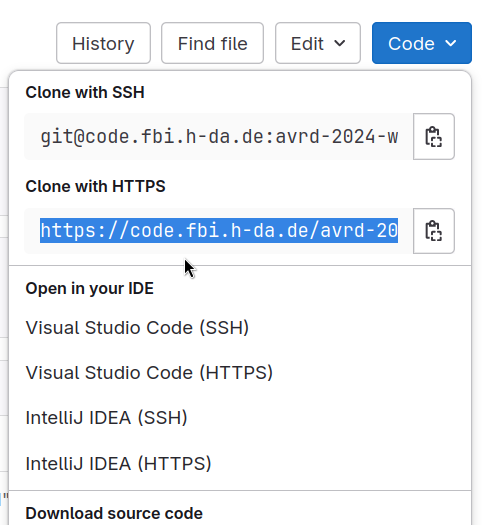The width and height of the screenshot is (482, 525).
Task: Open the History view
Action: pos(103,43)
